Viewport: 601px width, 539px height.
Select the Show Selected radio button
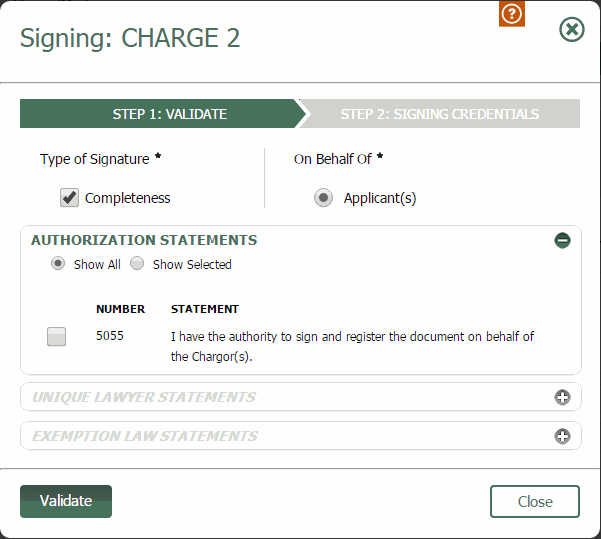[x=137, y=264]
